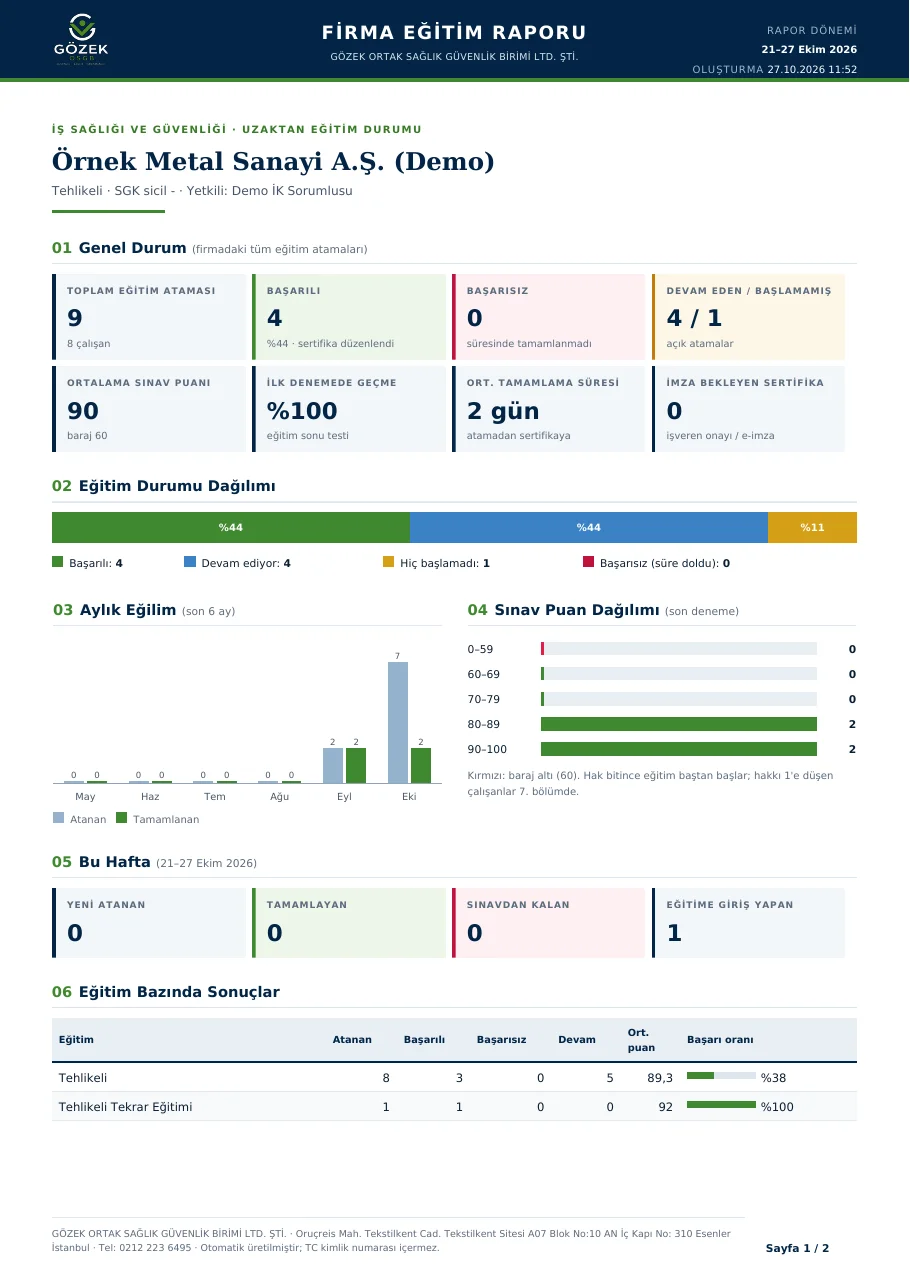Click the blue Devam ediyor legend swatch
The width and height of the screenshot is (910, 1287).
click(x=190, y=562)
